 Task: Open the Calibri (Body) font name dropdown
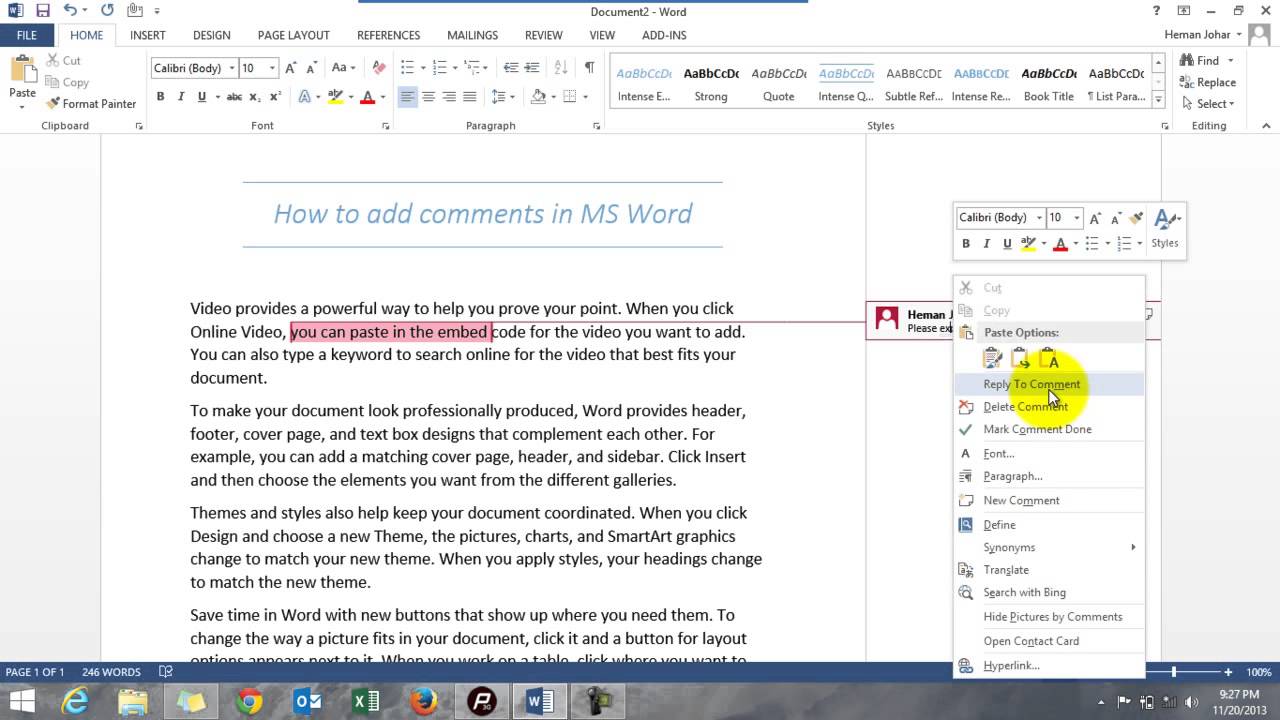pos(232,68)
